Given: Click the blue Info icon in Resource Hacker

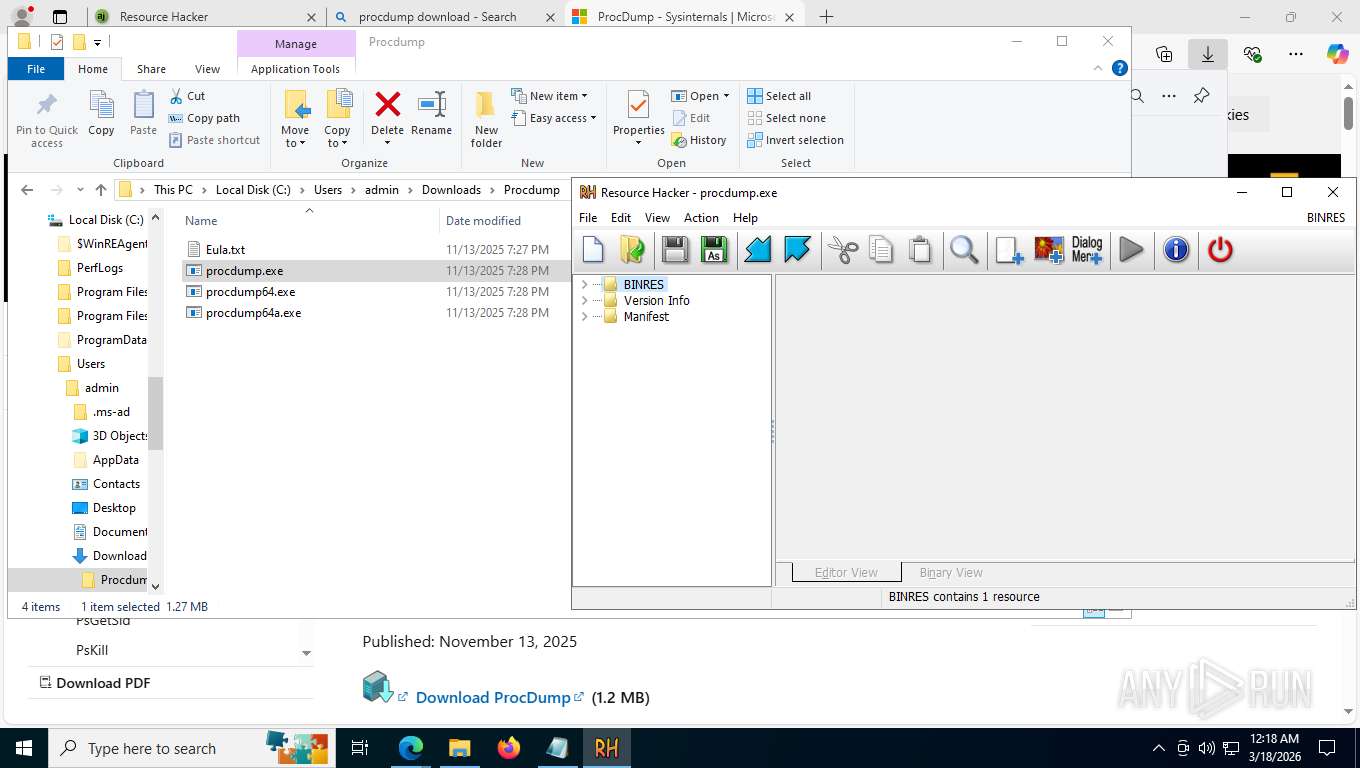Looking at the screenshot, I should click(1176, 250).
